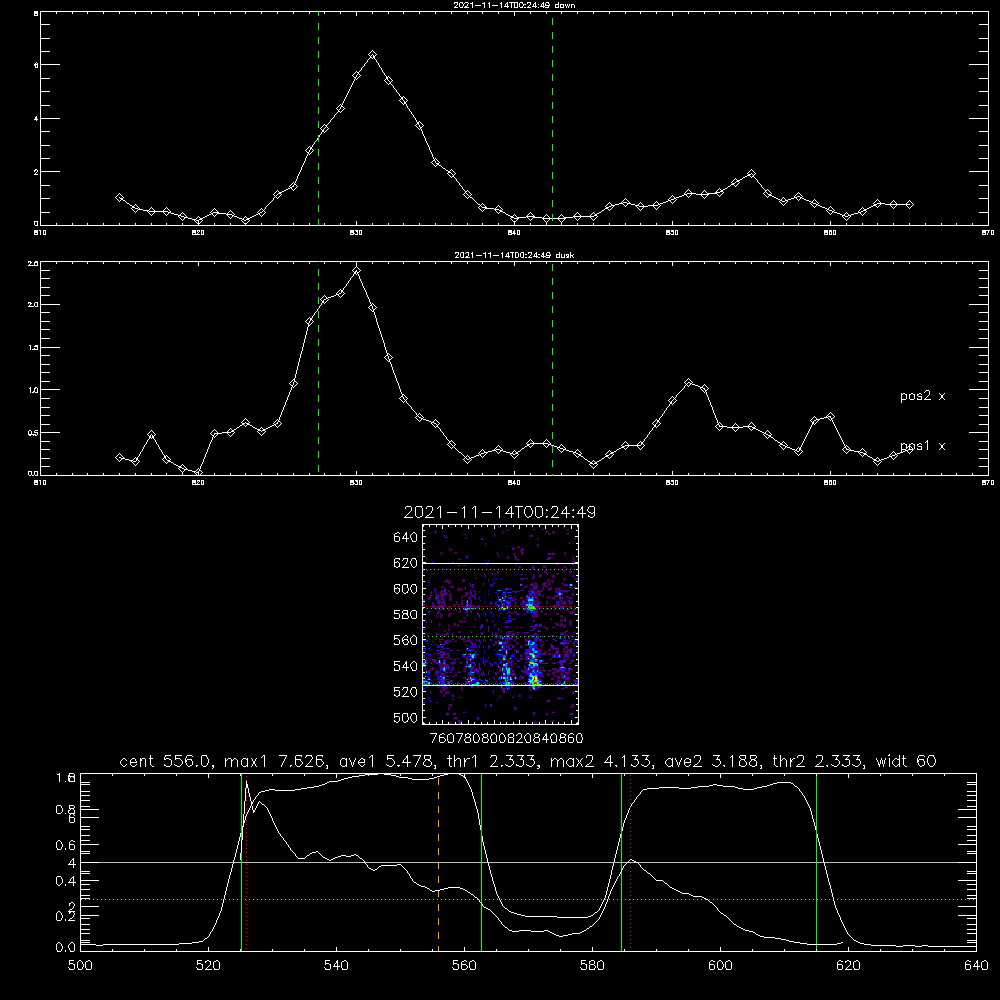Click 'cent 556.0' in the bottom plot title
The image size is (1000, 1000).
[x=166, y=761]
